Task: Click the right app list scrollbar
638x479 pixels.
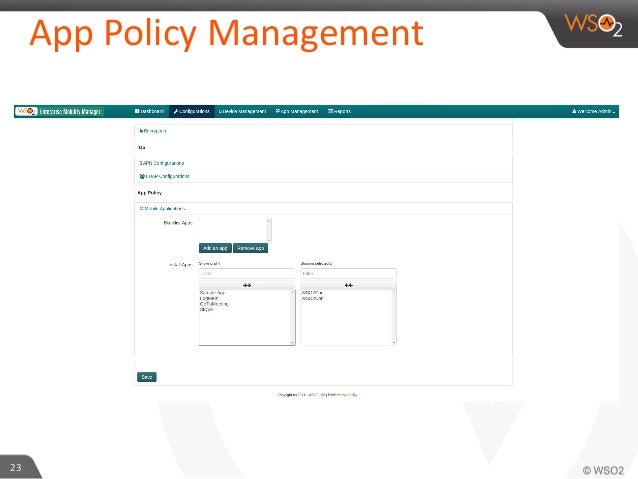Action: click(x=394, y=317)
